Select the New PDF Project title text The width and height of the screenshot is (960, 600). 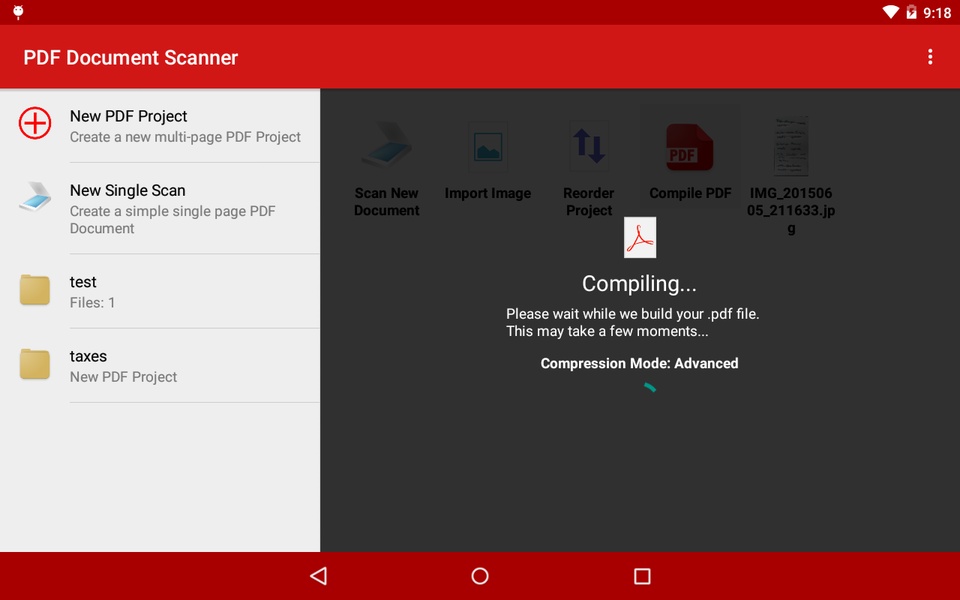[x=128, y=116]
